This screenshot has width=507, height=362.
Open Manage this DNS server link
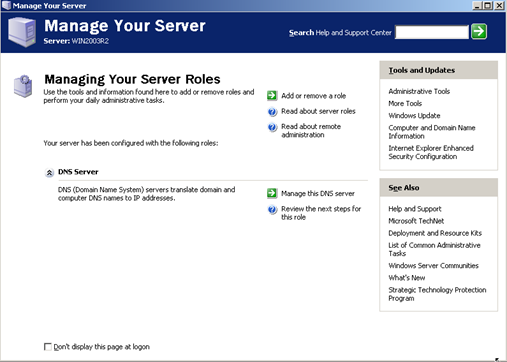318,193
